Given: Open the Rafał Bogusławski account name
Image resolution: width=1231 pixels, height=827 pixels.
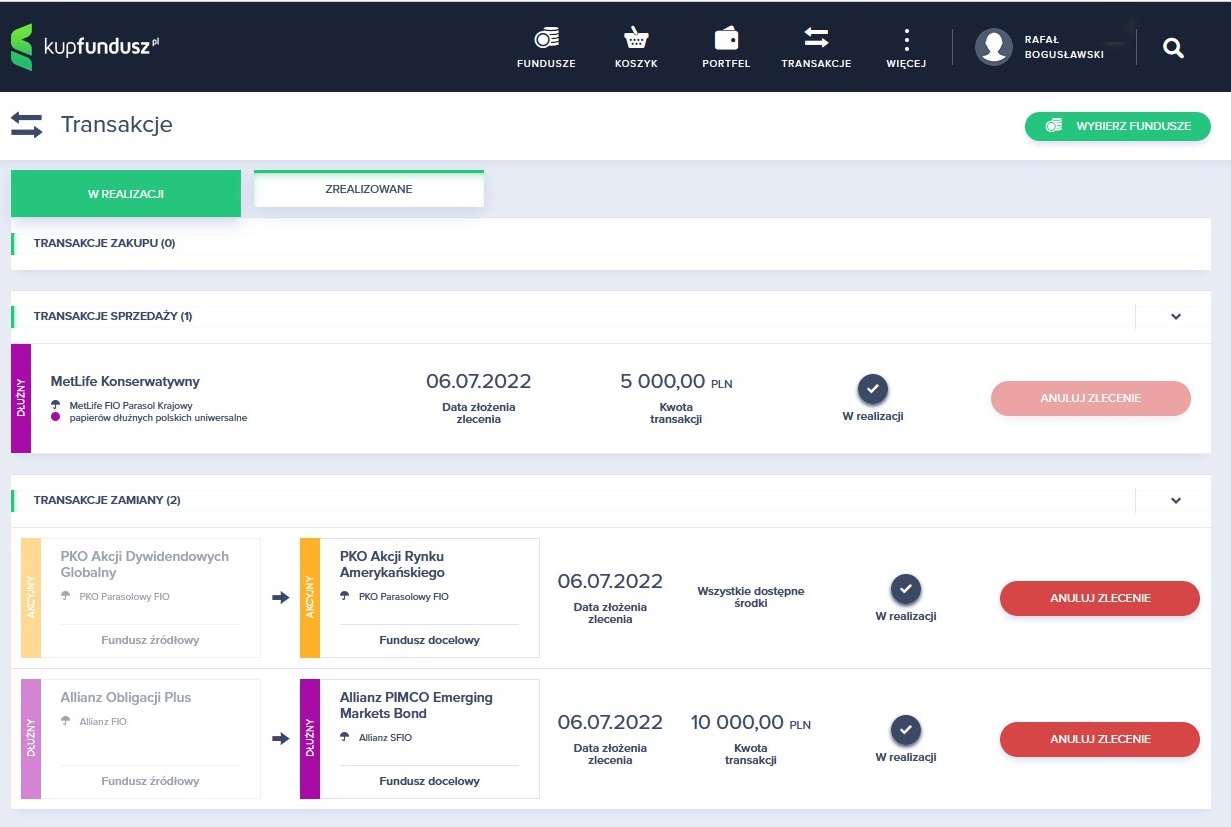Looking at the screenshot, I should [x=1064, y=47].
